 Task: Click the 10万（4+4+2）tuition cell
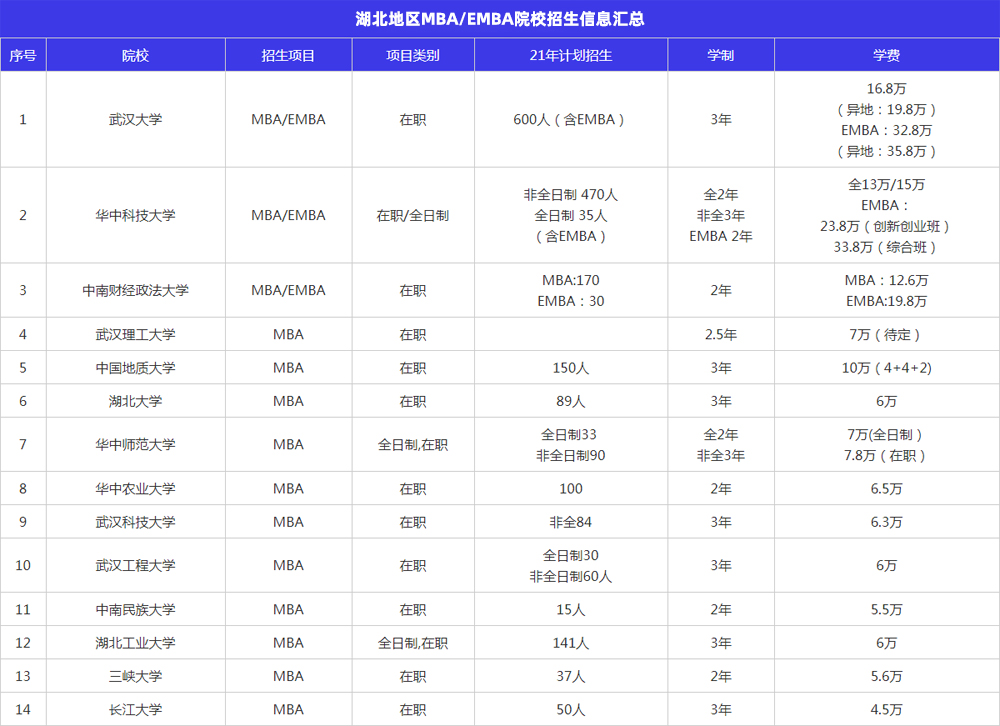[x=886, y=368]
